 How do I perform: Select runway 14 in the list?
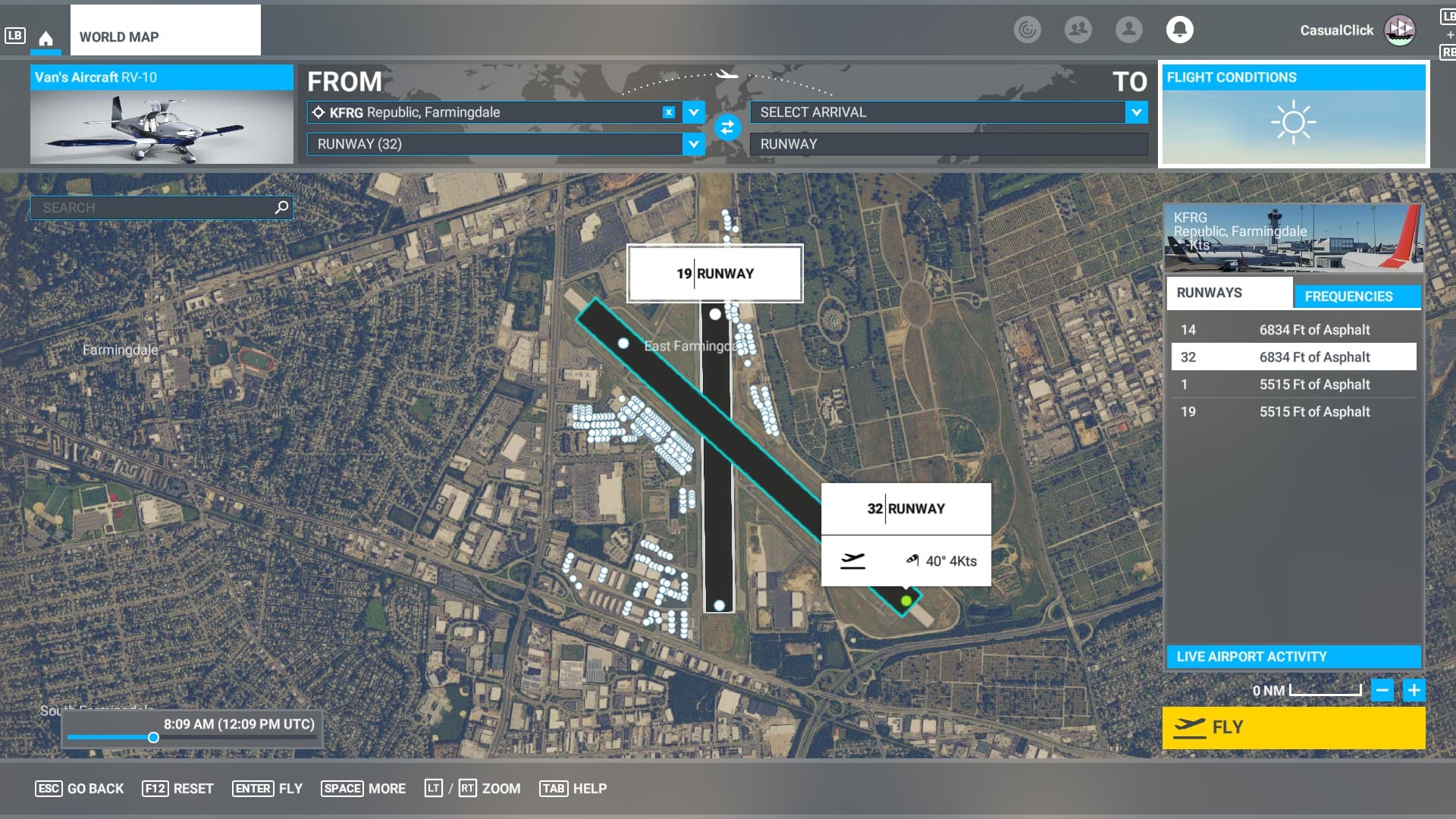[x=1294, y=330]
